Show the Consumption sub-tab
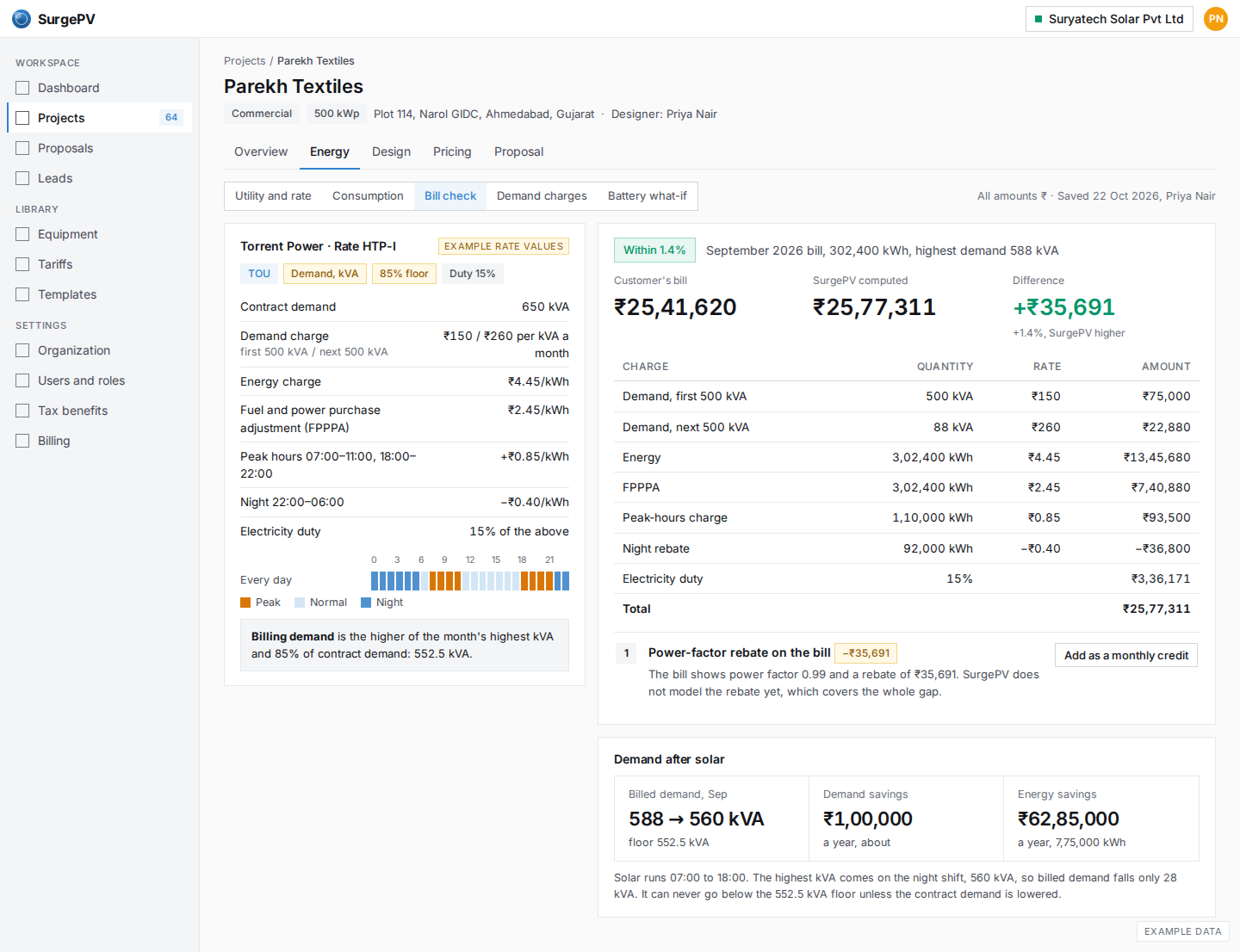 click(368, 196)
